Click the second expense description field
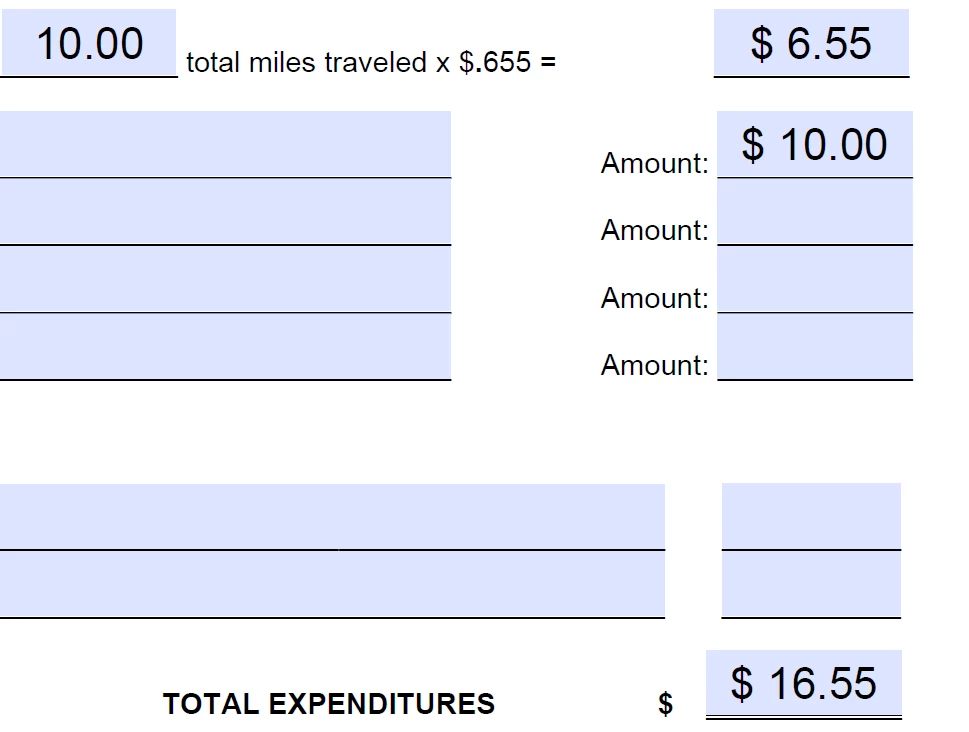 (226, 211)
